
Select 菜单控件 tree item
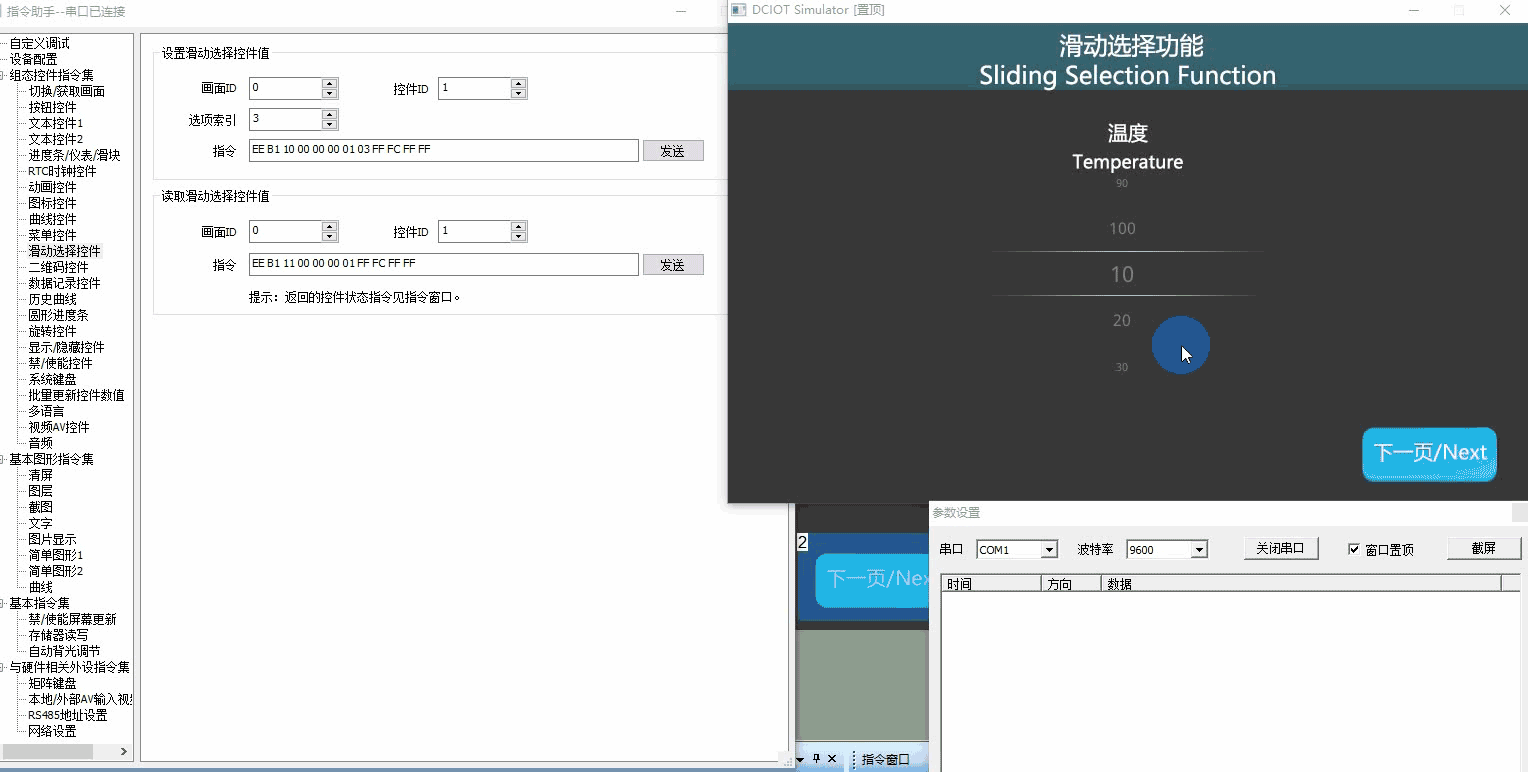(x=52, y=235)
